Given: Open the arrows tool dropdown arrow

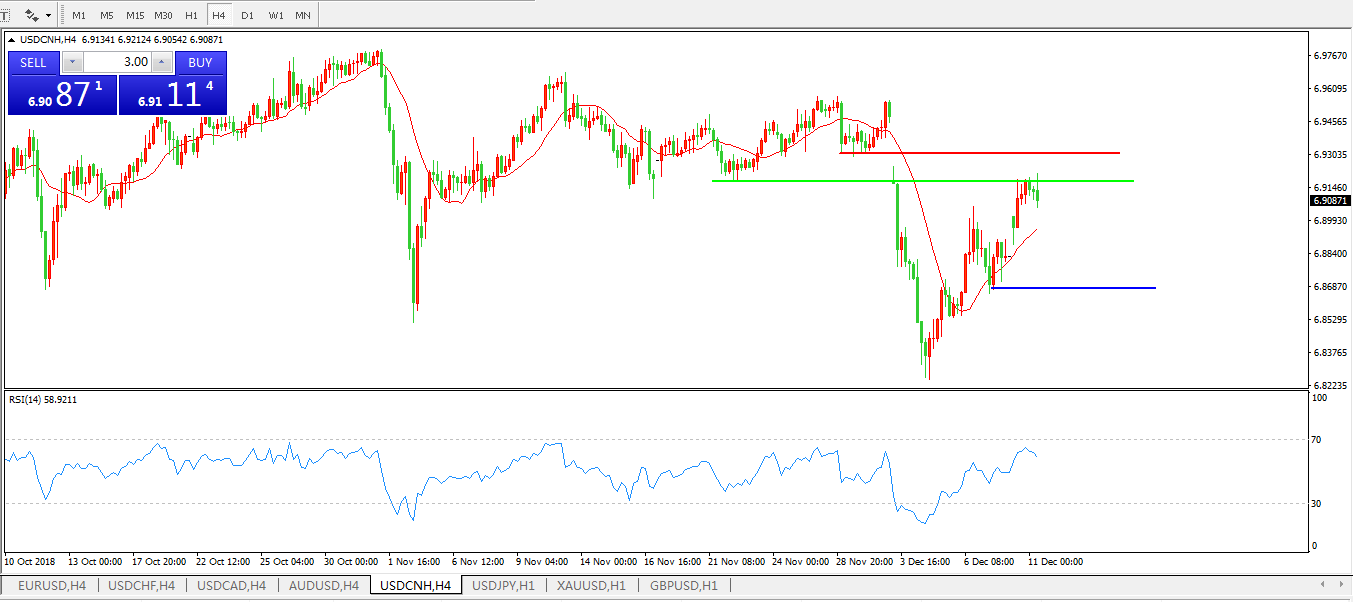Looking at the screenshot, I should click(x=48, y=16).
